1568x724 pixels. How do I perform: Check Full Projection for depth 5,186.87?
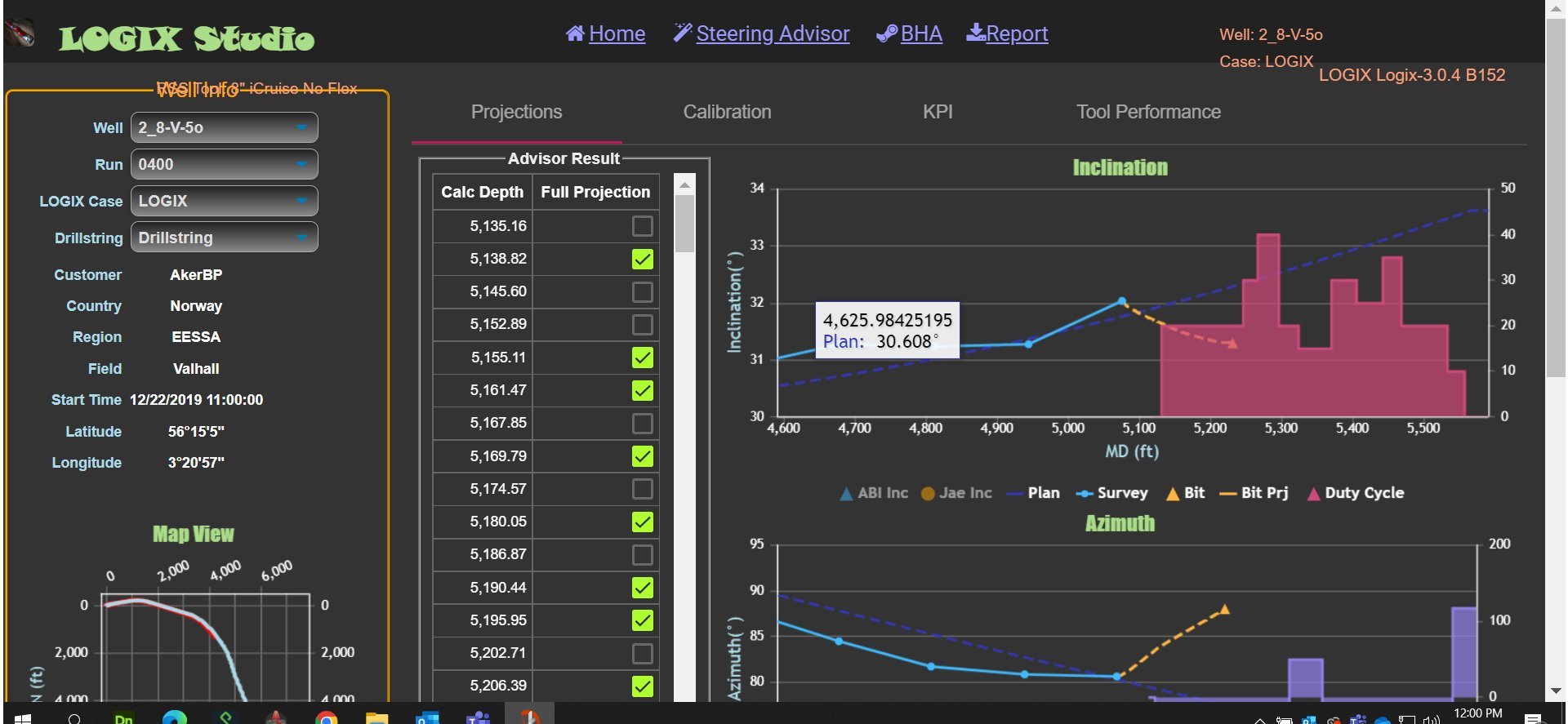[x=643, y=554]
